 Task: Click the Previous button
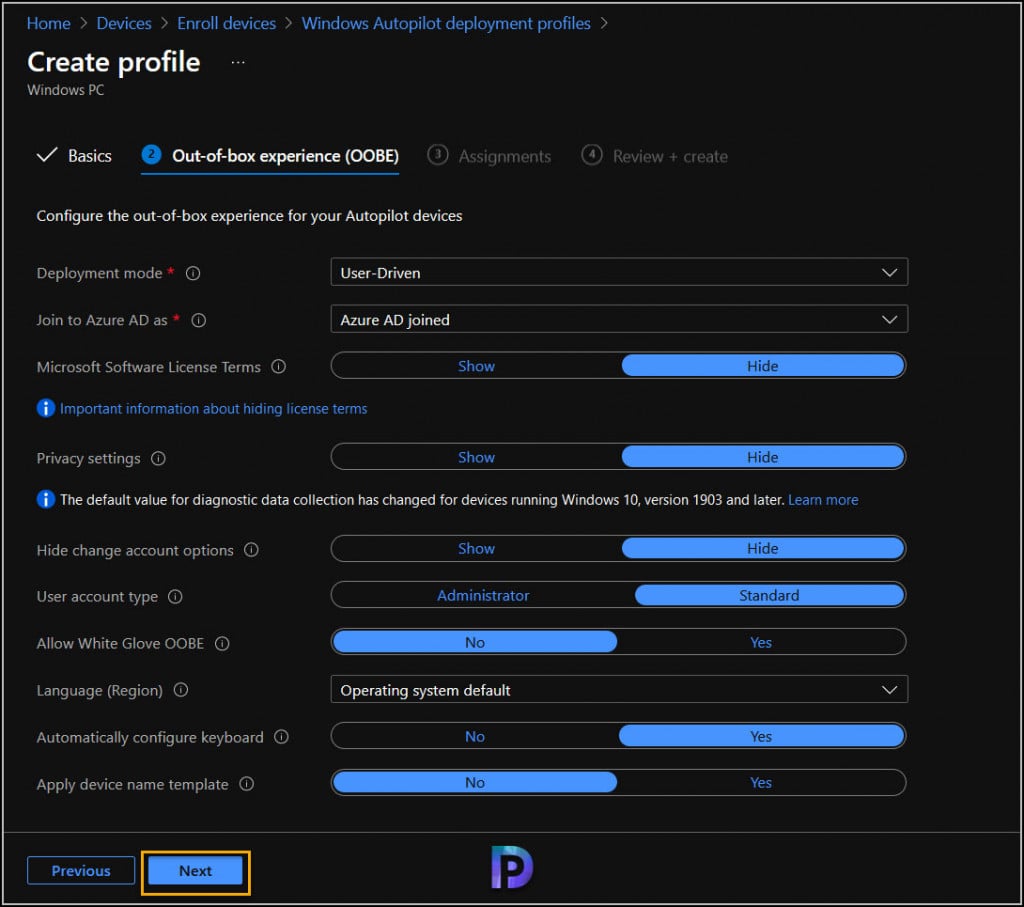point(81,871)
